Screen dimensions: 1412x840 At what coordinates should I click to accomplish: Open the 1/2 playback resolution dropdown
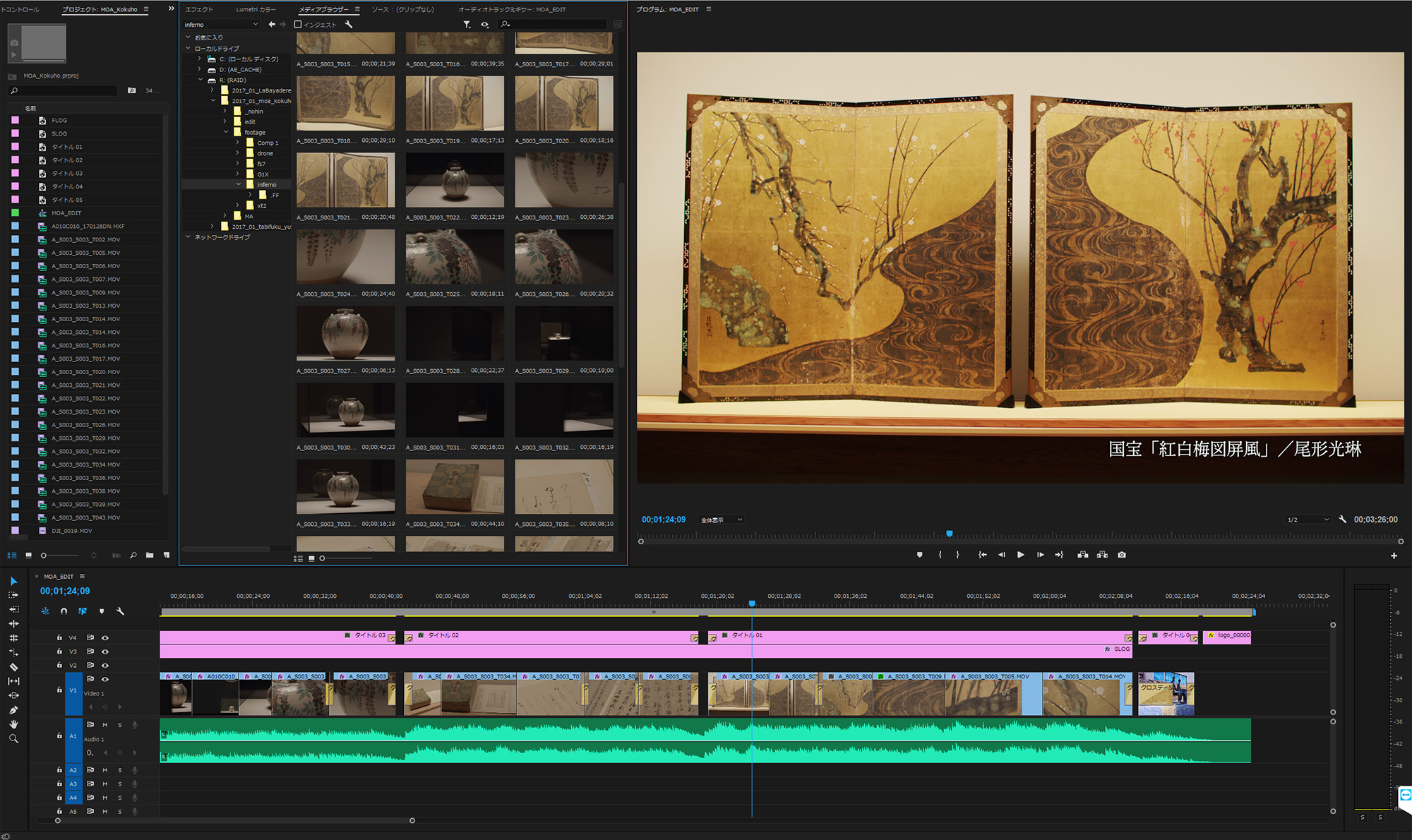coord(1307,519)
